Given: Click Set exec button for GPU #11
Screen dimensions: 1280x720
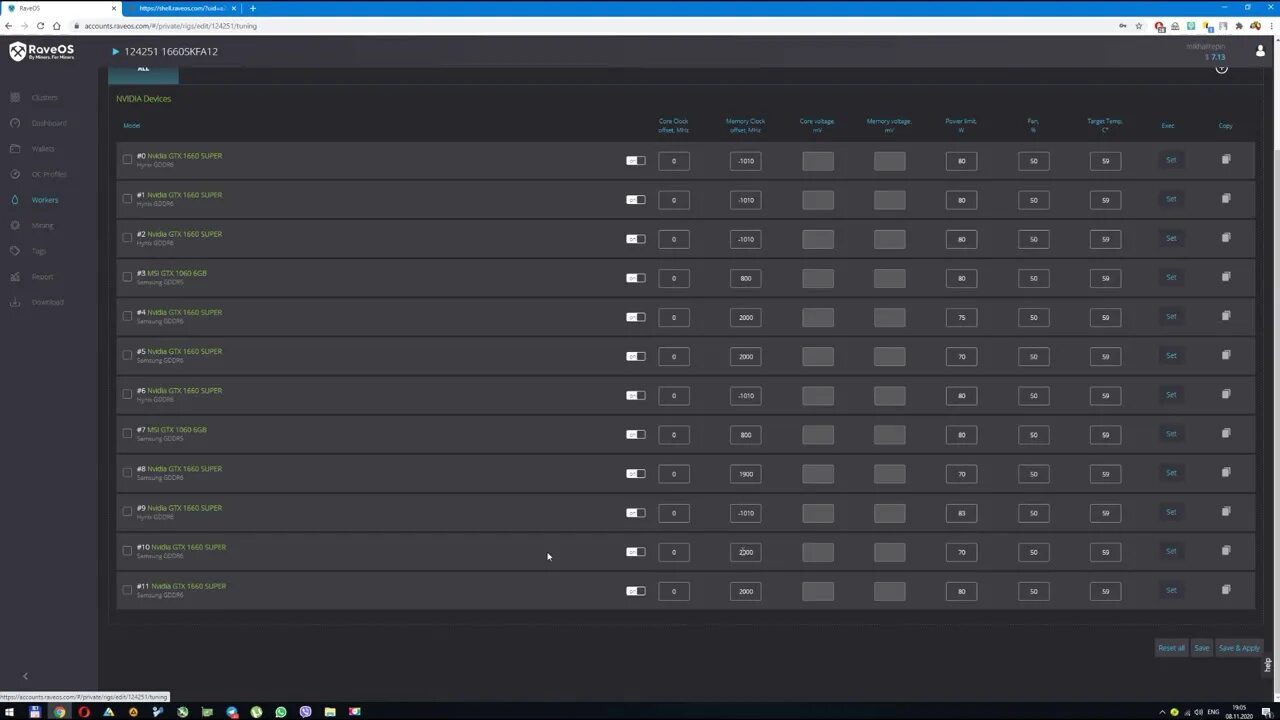Looking at the screenshot, I should click(1171, 590).
